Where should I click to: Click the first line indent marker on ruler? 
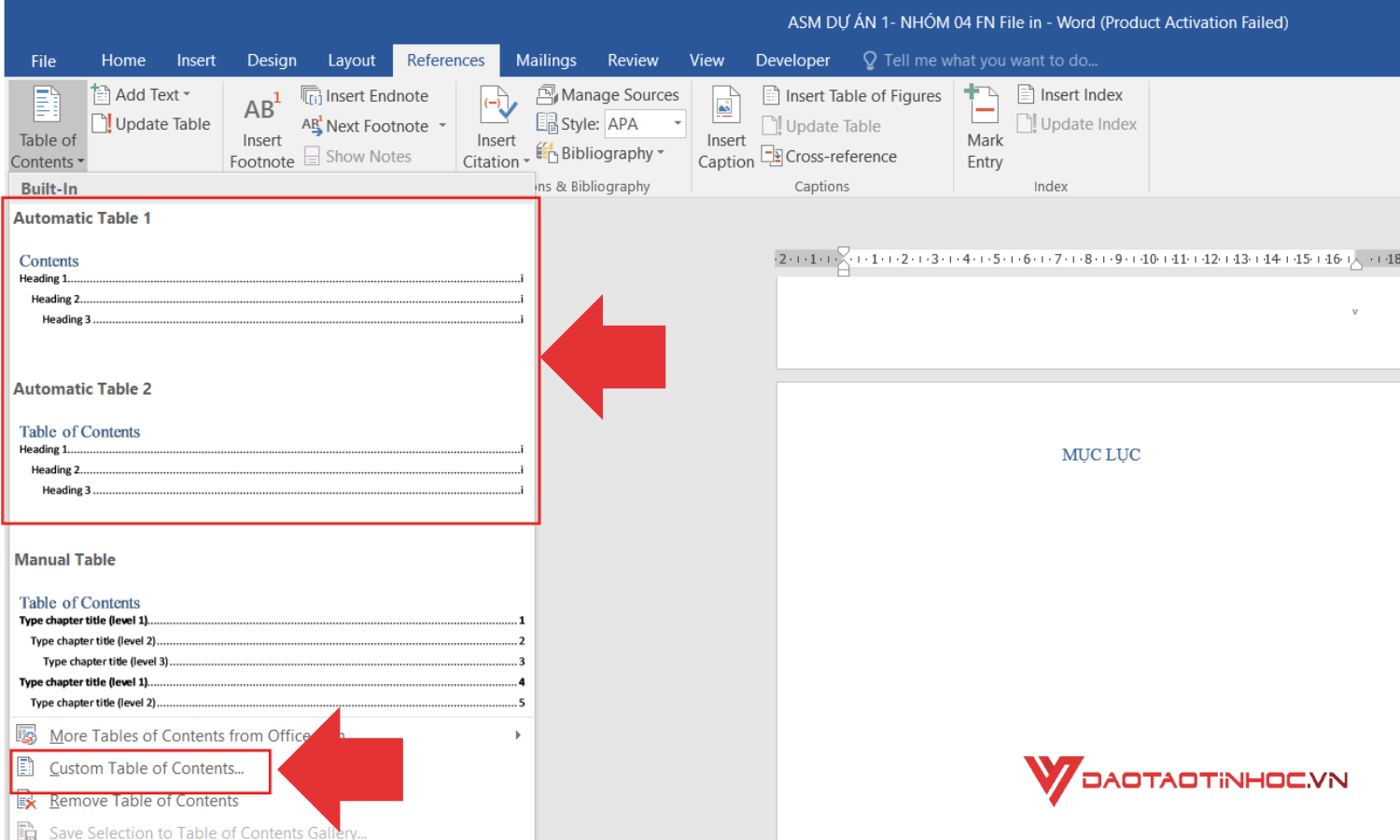844,253
